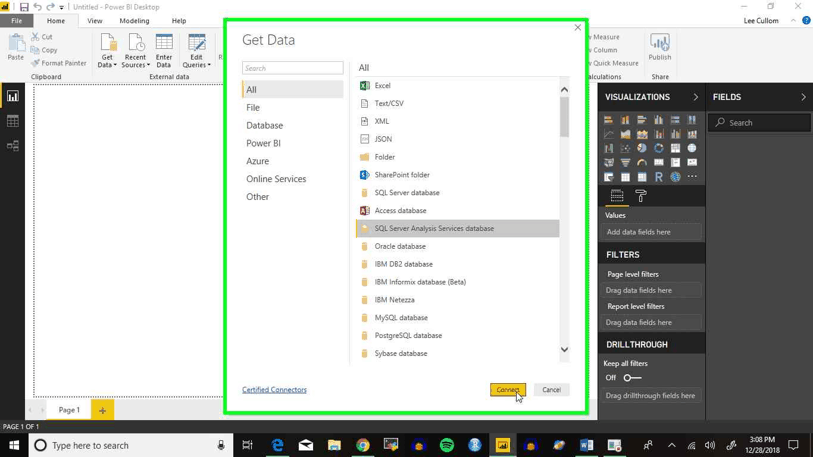
Task: Show hidden system tray icons
Action: click(672, 446)
